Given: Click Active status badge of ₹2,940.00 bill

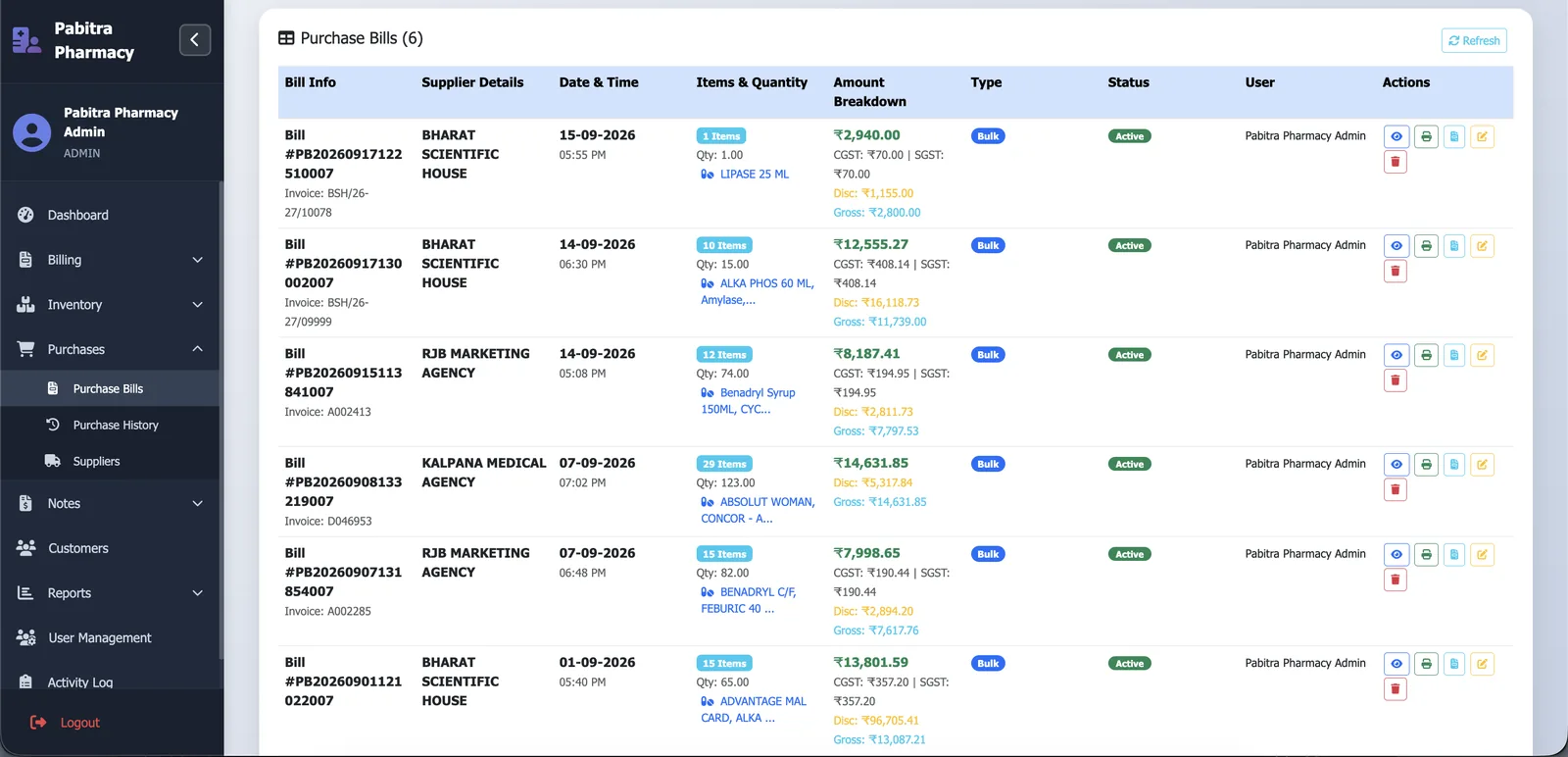Looking at the screenshot, I should point(1129,136).
